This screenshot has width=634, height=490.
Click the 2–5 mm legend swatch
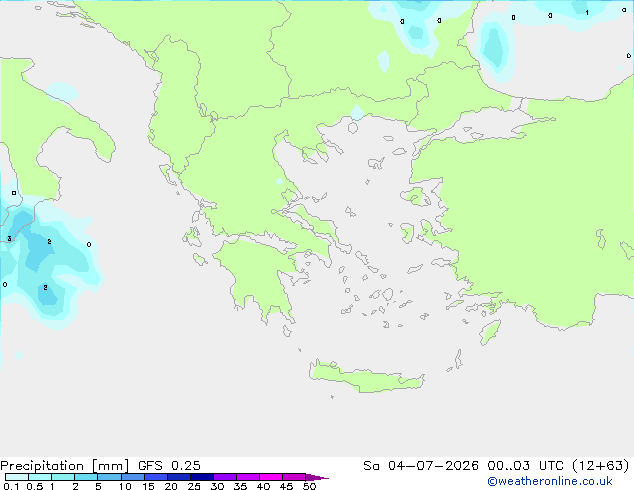86,477
